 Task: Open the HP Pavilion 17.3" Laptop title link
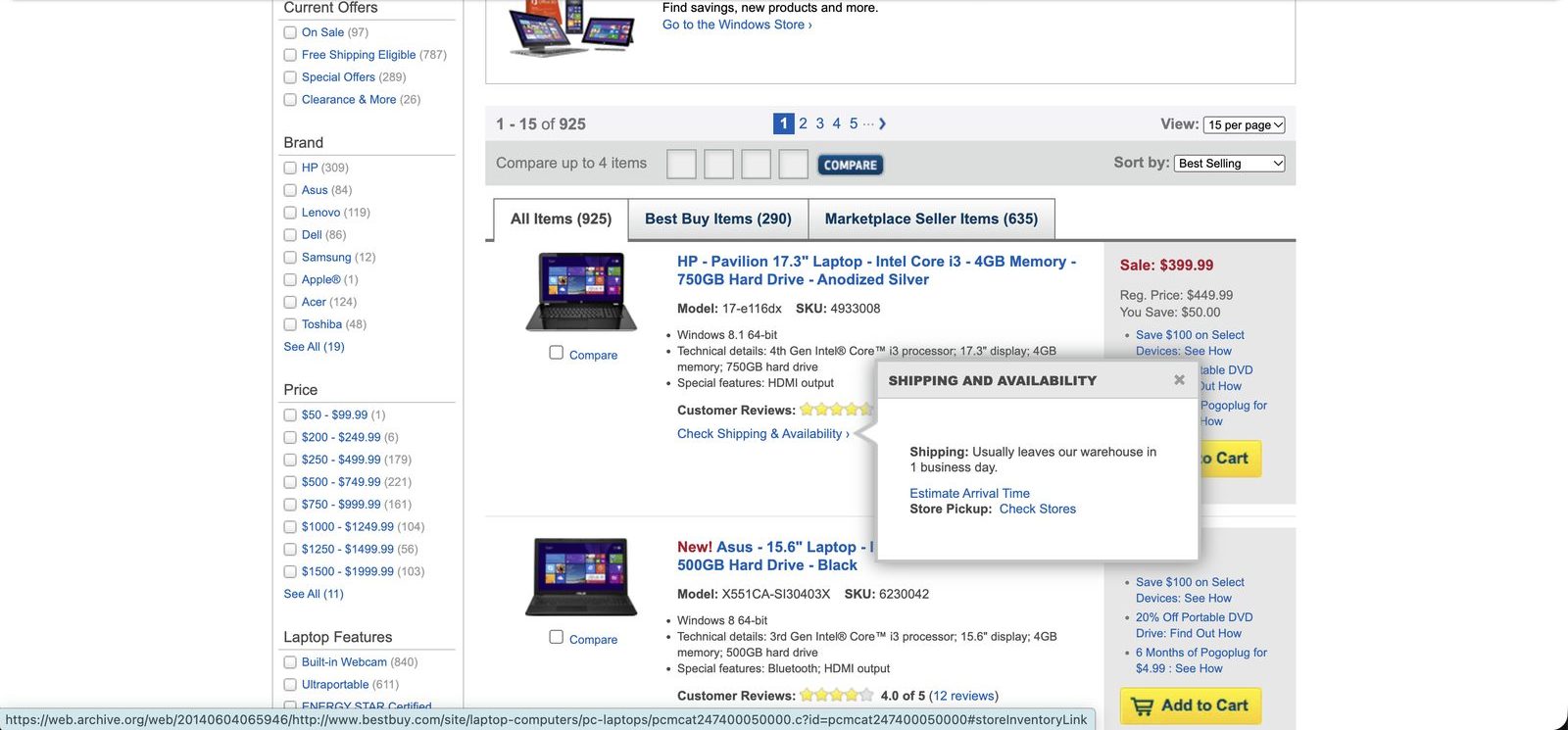click(876, 270)
